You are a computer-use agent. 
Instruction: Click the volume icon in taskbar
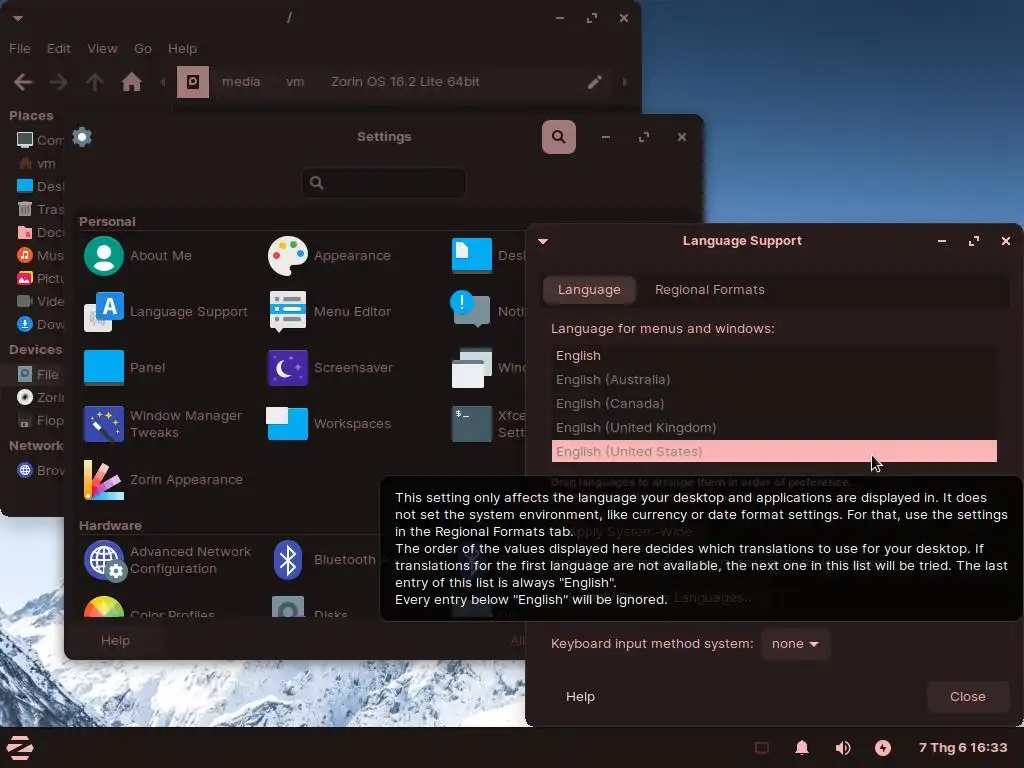pos(842,748)
